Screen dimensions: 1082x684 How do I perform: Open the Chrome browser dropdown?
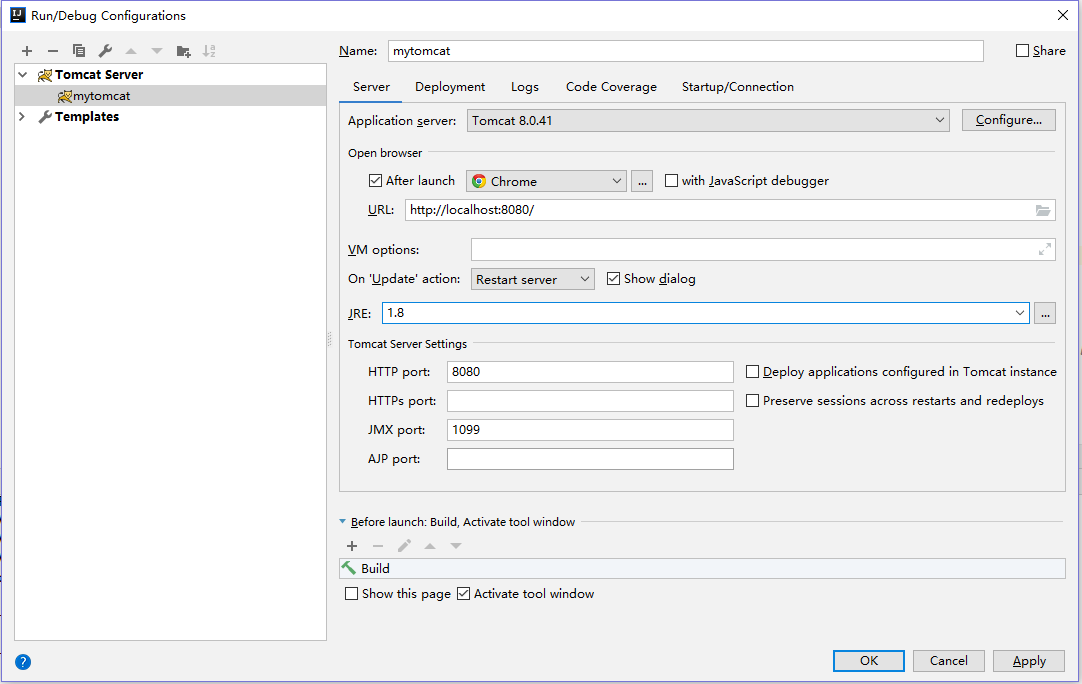(x=547, y=181)
